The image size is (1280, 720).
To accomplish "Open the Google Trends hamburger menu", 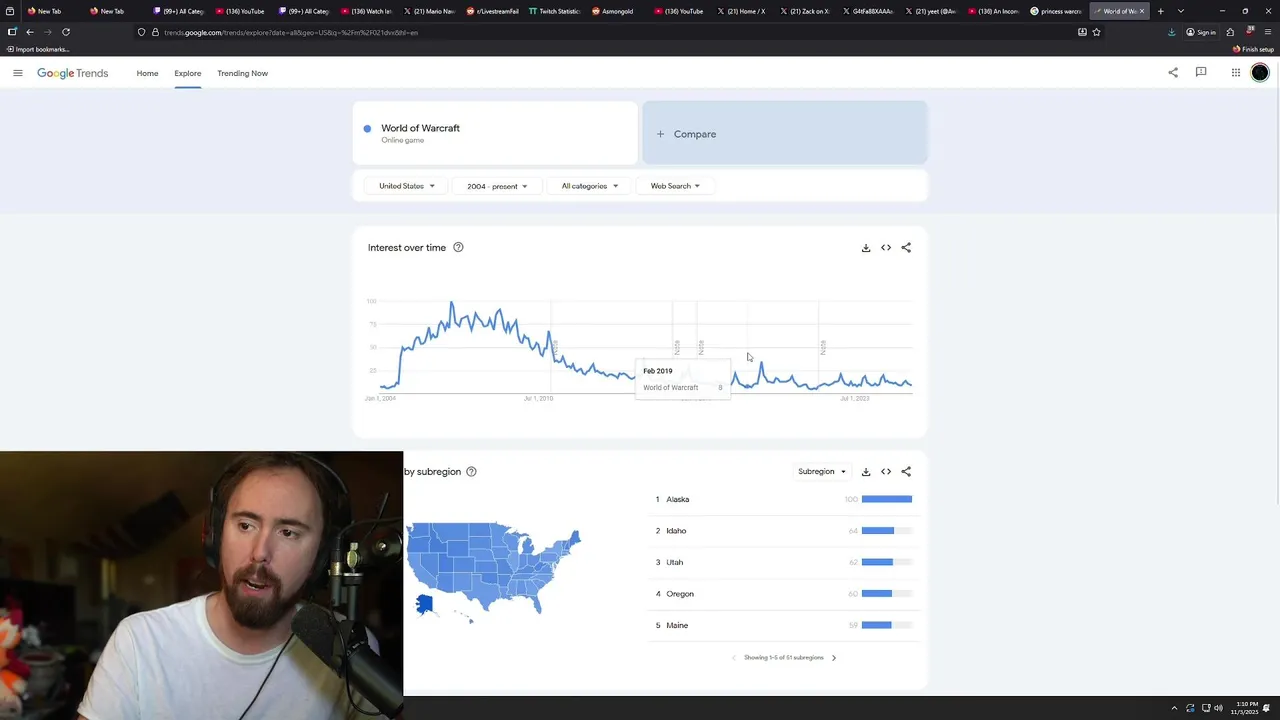I will 17,73.
